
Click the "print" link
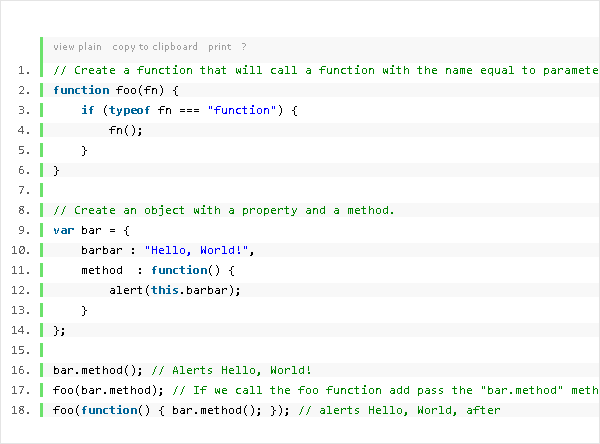[220, 47]
